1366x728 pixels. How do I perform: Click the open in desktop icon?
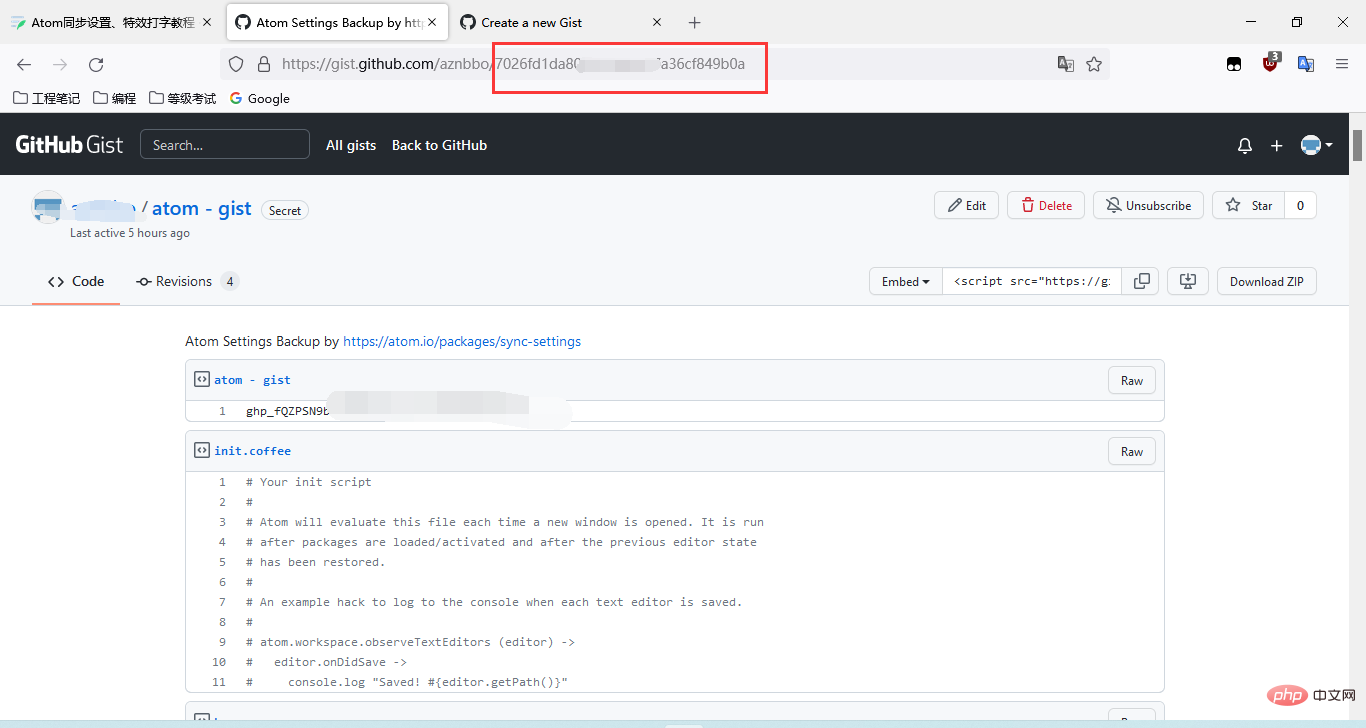click(1188, 282)
